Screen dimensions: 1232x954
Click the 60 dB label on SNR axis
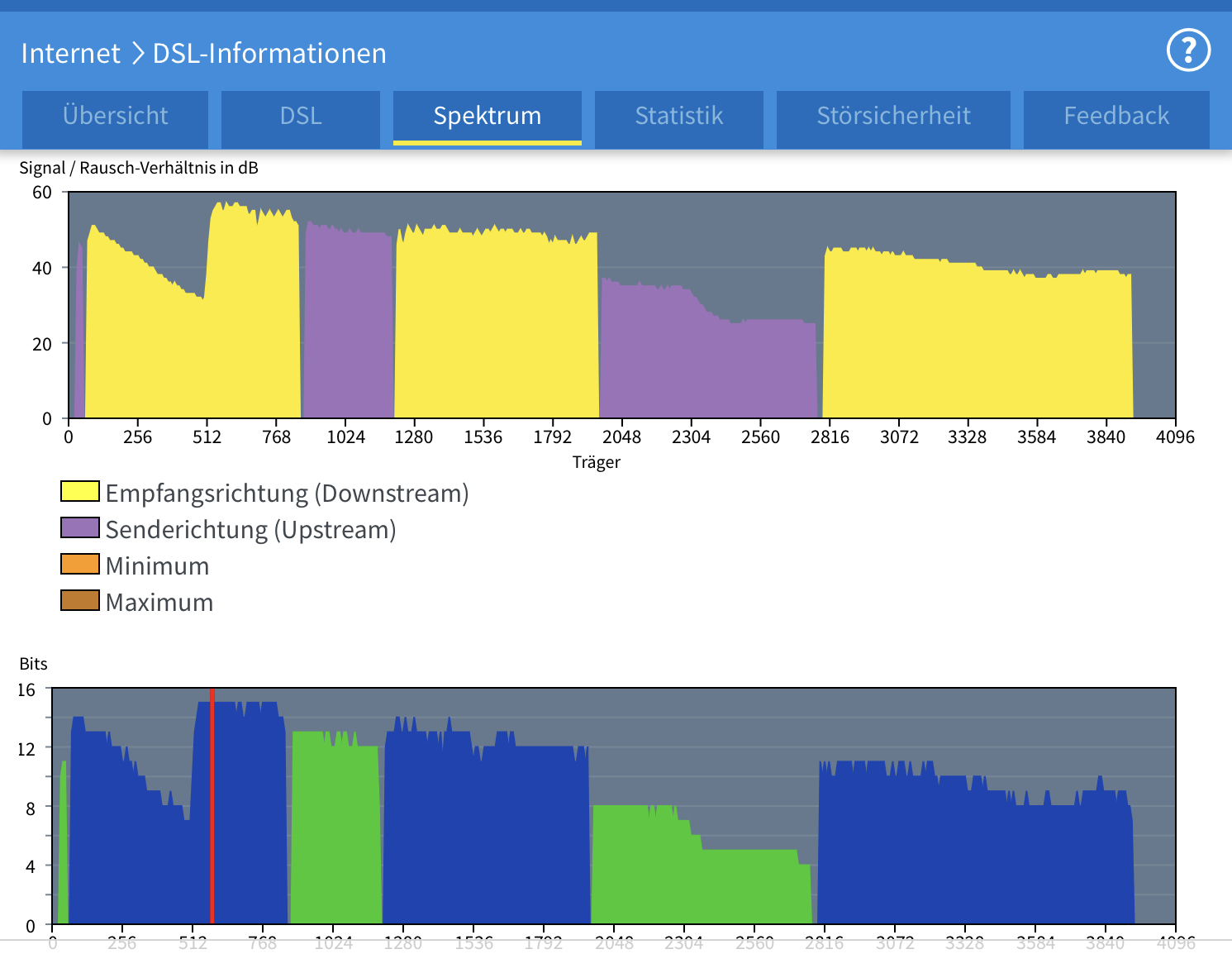click(x=42, y=193)
